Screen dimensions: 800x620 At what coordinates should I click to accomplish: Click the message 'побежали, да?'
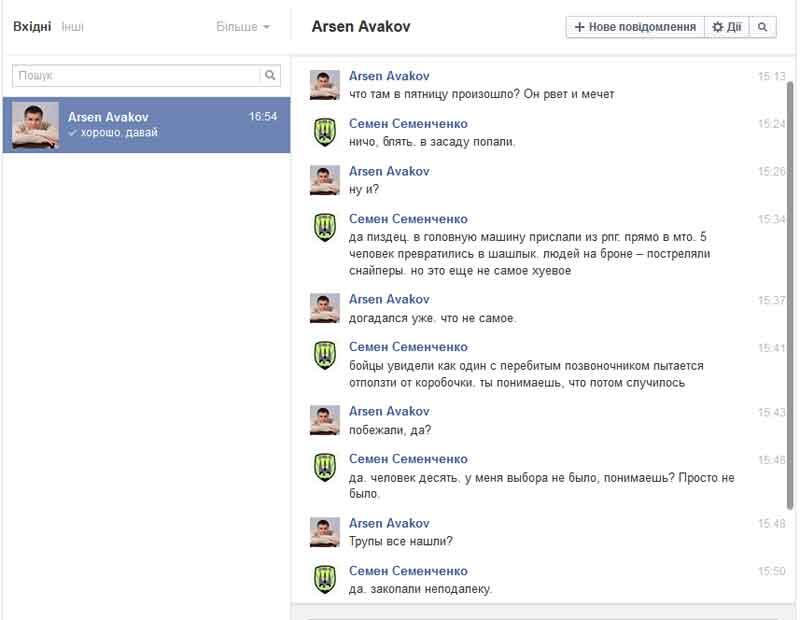[390, 430]
